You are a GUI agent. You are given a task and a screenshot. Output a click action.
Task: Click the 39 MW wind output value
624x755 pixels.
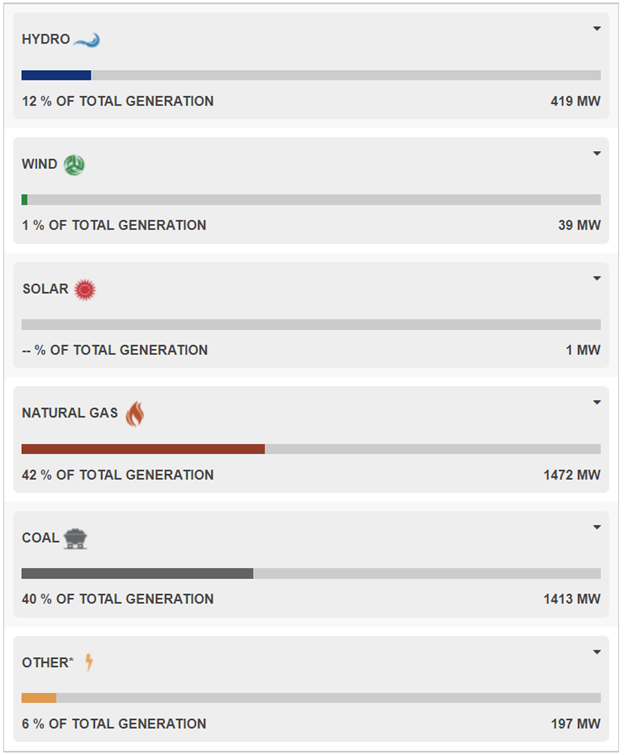[580, 226]
